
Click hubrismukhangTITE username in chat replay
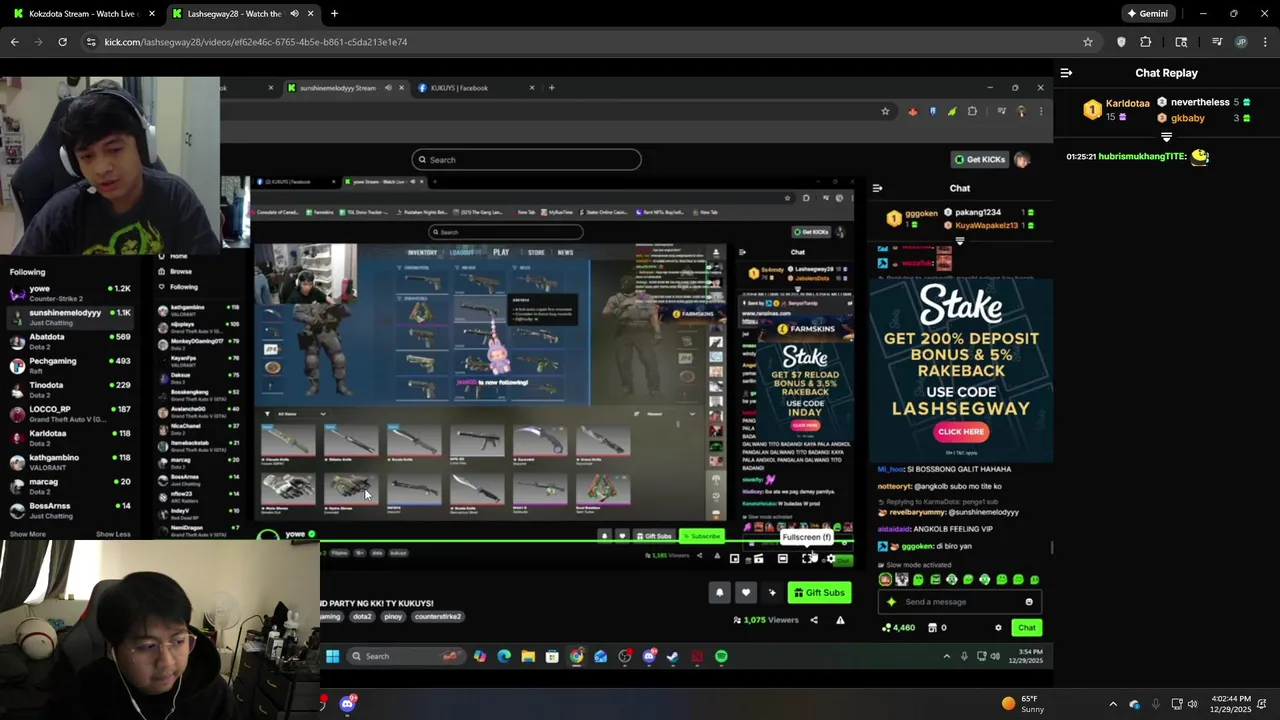point(1143,157)
